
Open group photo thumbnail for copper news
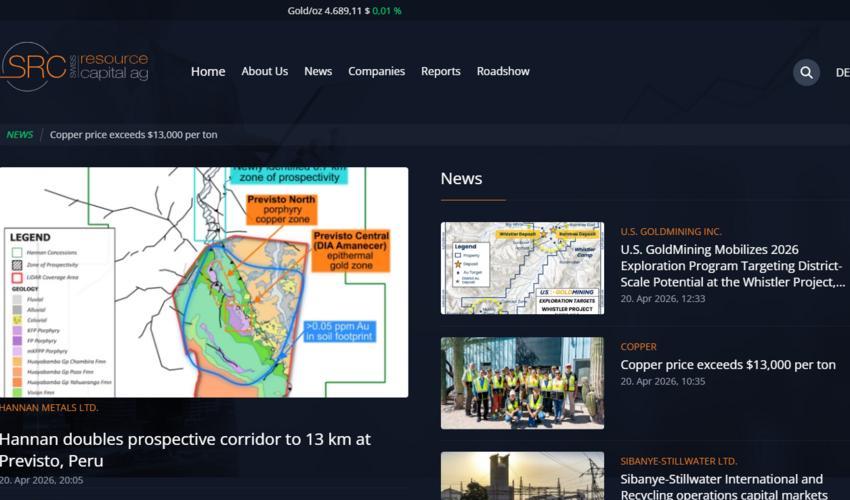coord(522,383)
